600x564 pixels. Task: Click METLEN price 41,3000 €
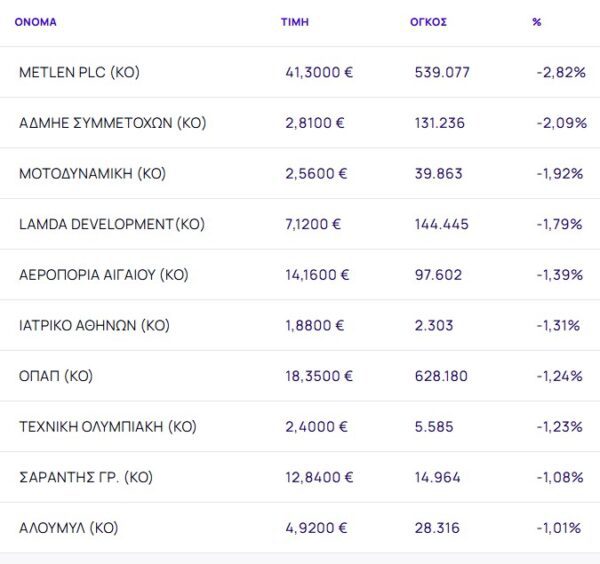[319, 72]
